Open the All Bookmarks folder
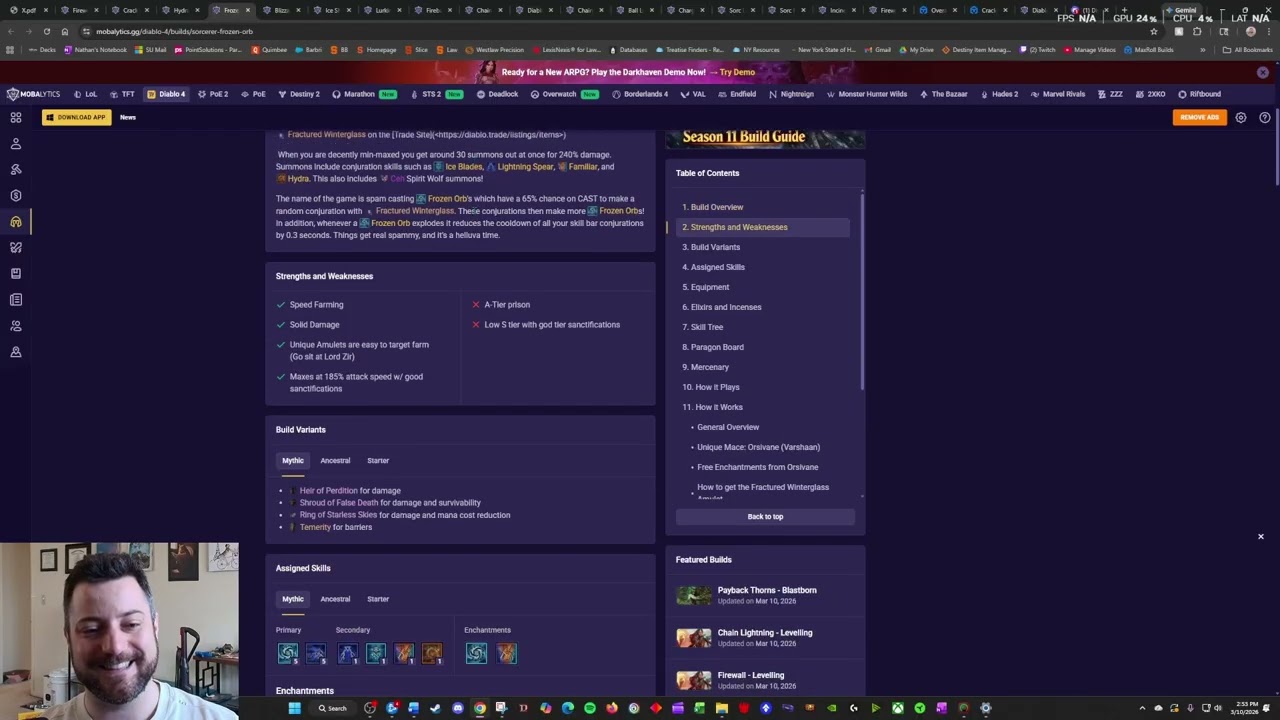This screenshot has width=1280, height=720. (x=1247, y=50)
